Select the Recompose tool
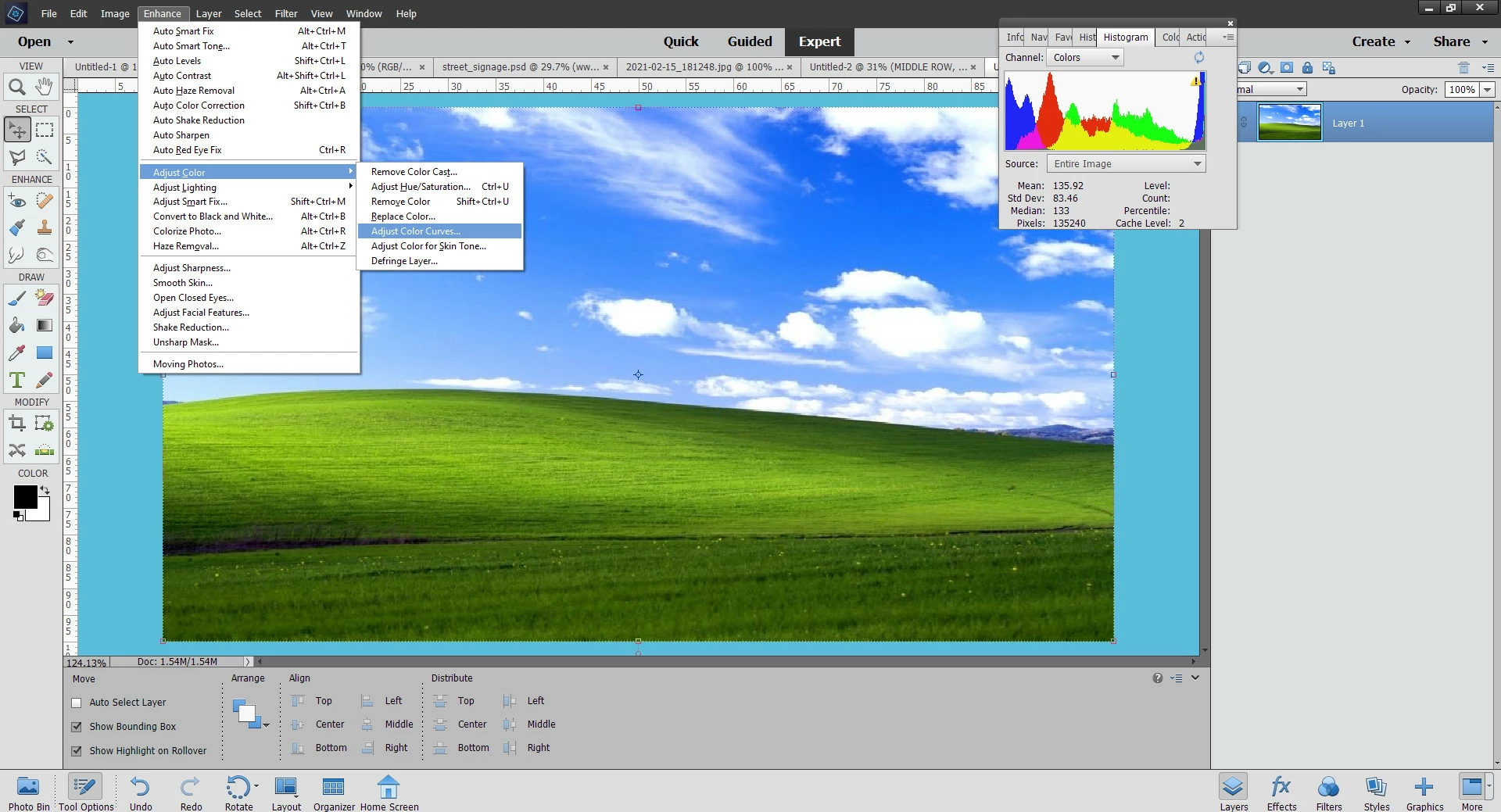Viewport: 1501px width, 812px height. click(45, 424)
